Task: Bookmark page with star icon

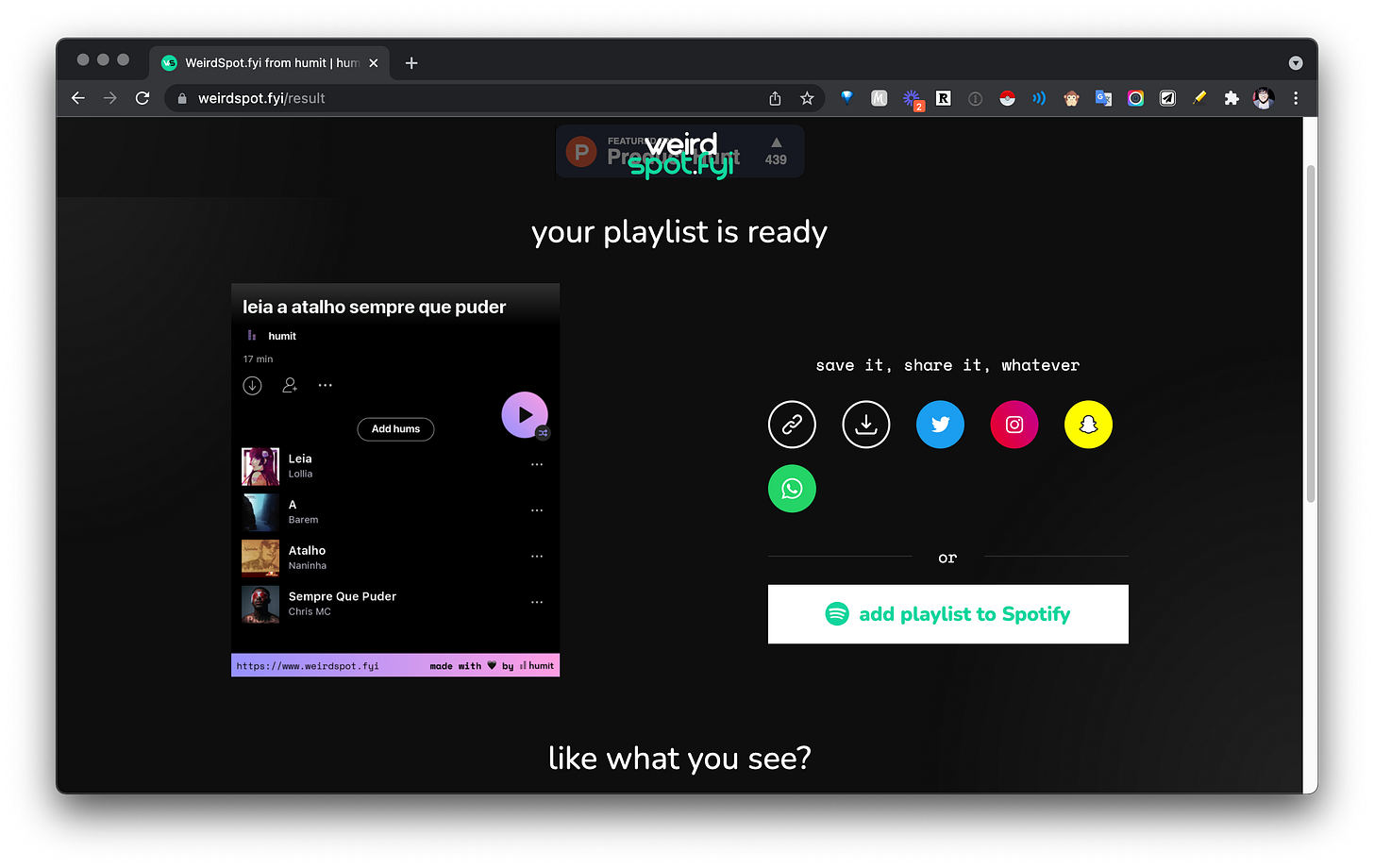Action: pos(807,98)
